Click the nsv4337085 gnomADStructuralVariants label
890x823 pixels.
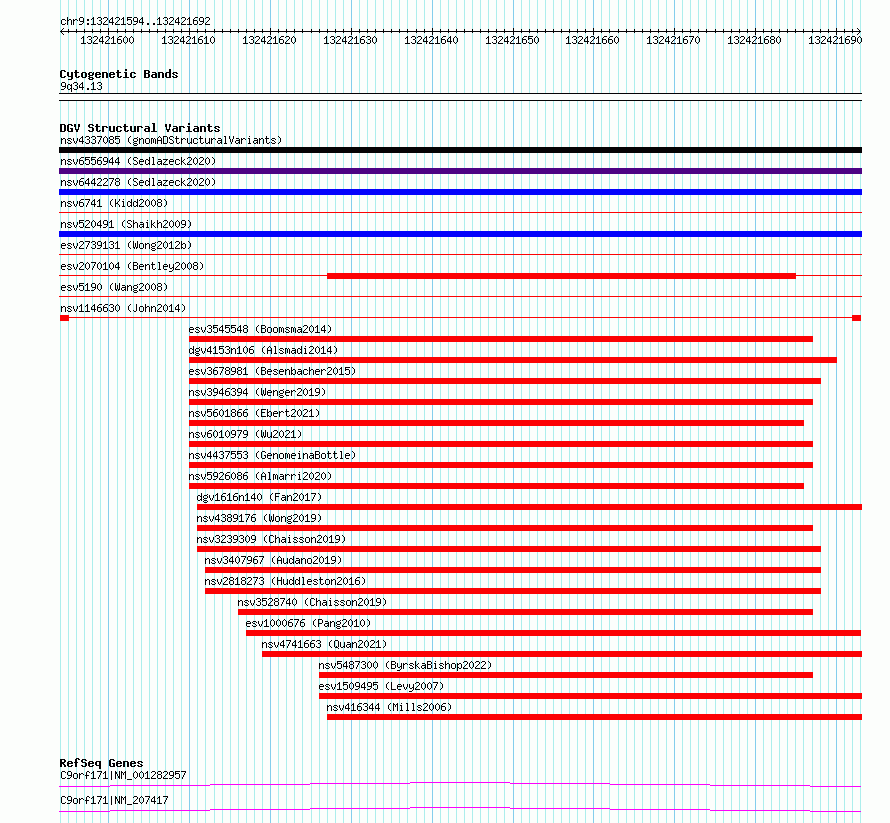pyautogui.click(x=171, y=140)
